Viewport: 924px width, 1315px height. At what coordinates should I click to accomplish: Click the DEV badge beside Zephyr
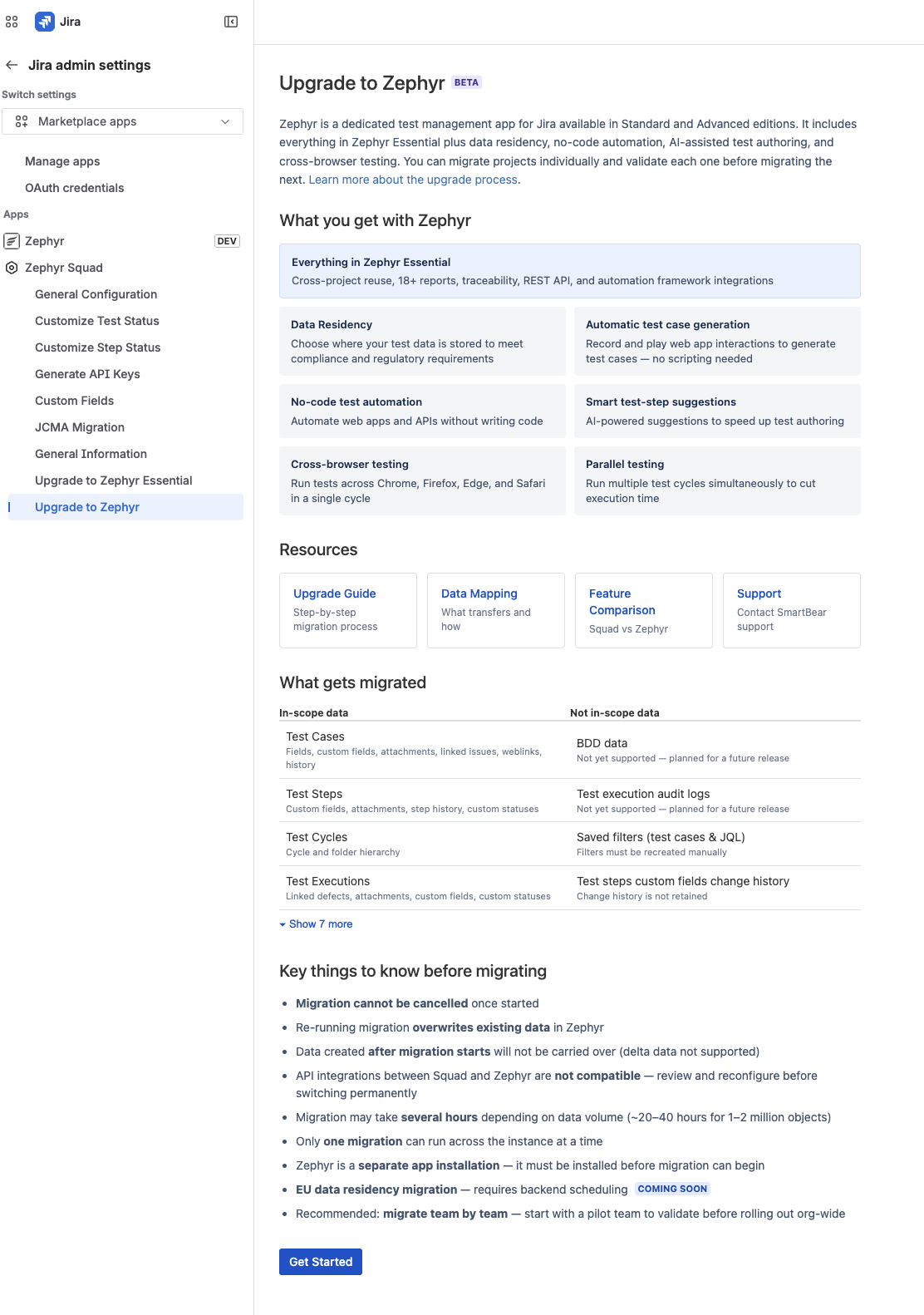[x=227, y=241]
